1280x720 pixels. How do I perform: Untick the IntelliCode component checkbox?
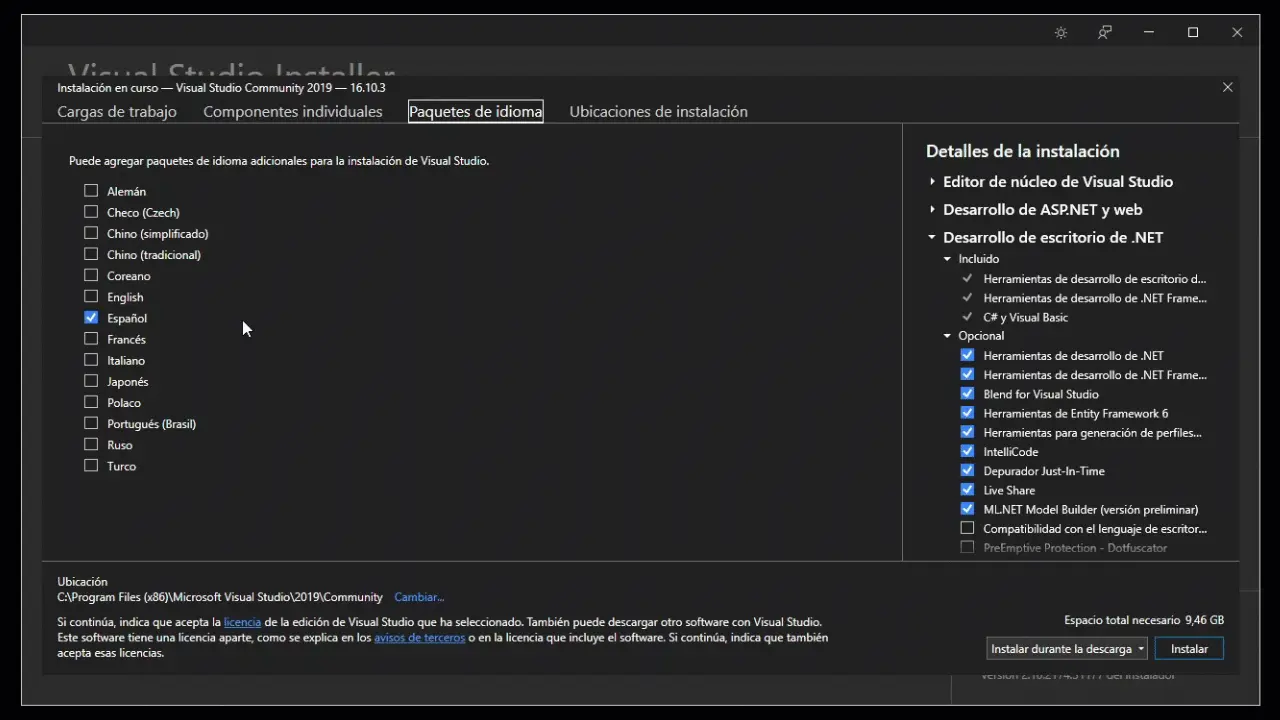[967, 452]
